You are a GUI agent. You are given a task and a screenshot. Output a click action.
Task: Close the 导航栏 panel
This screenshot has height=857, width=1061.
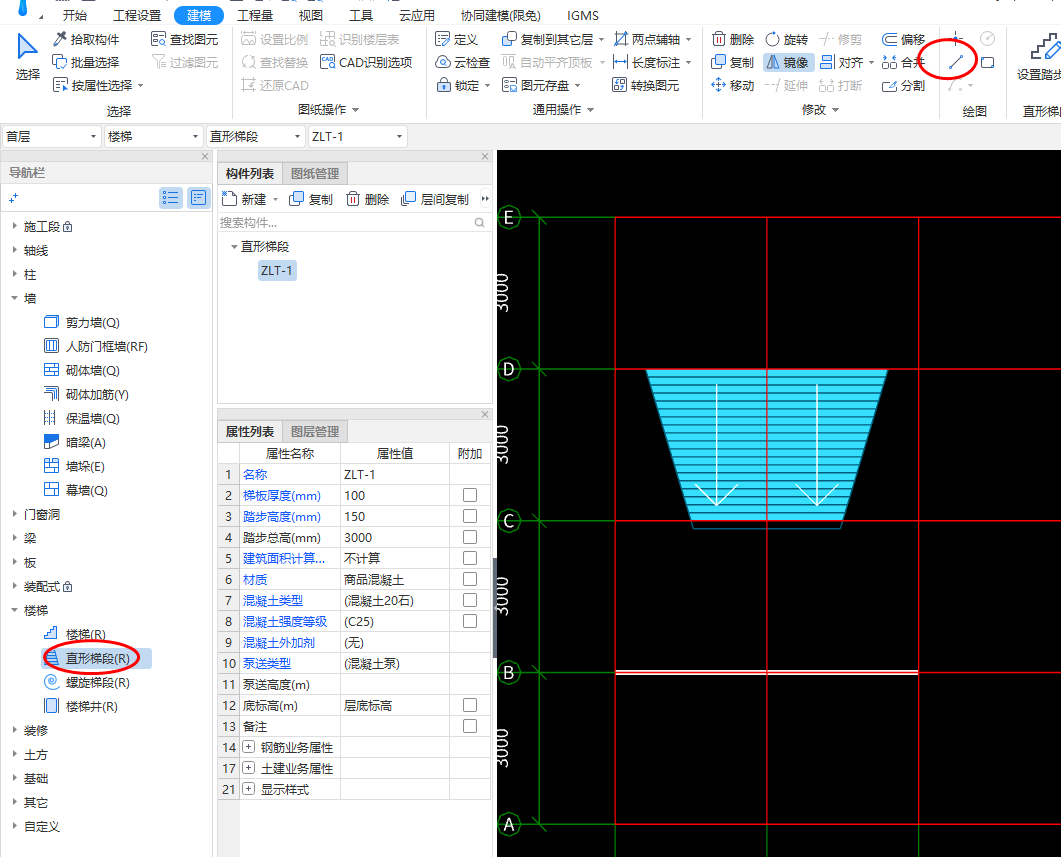[x=205, y=156]
